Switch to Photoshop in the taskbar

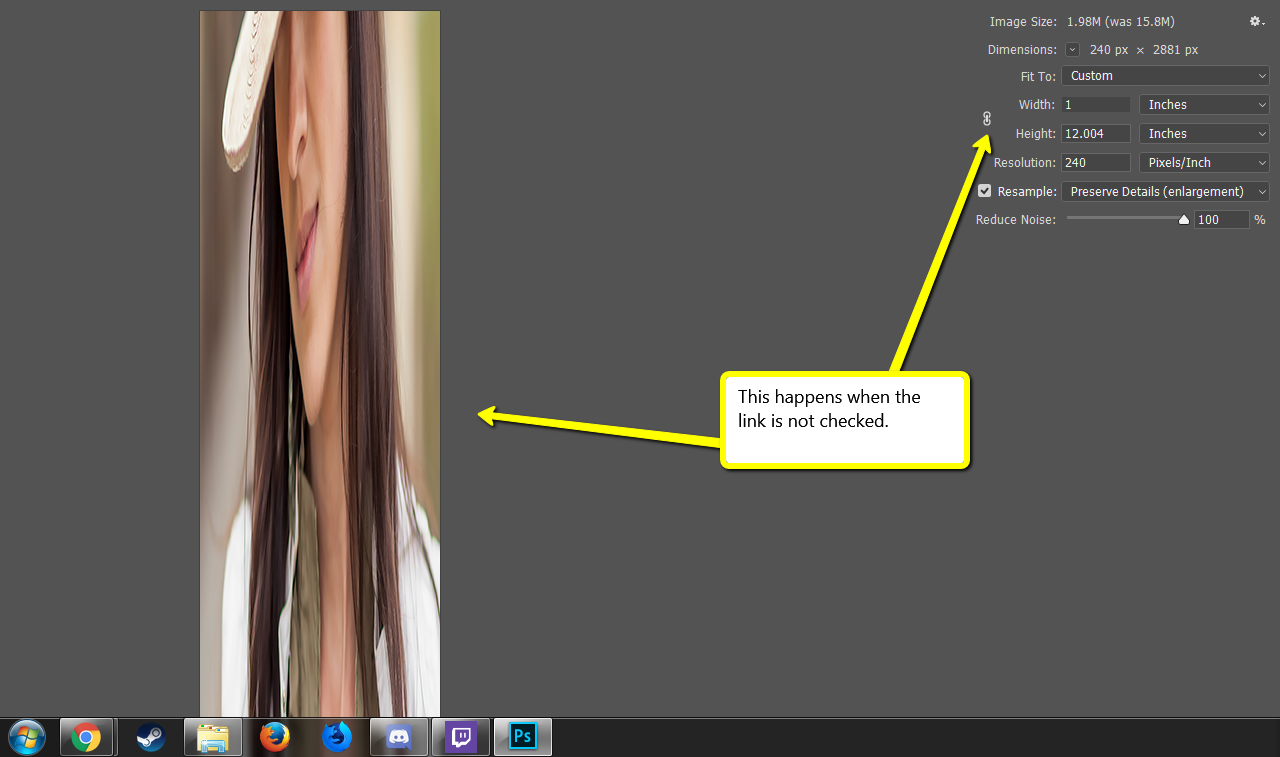coord(522,738)
